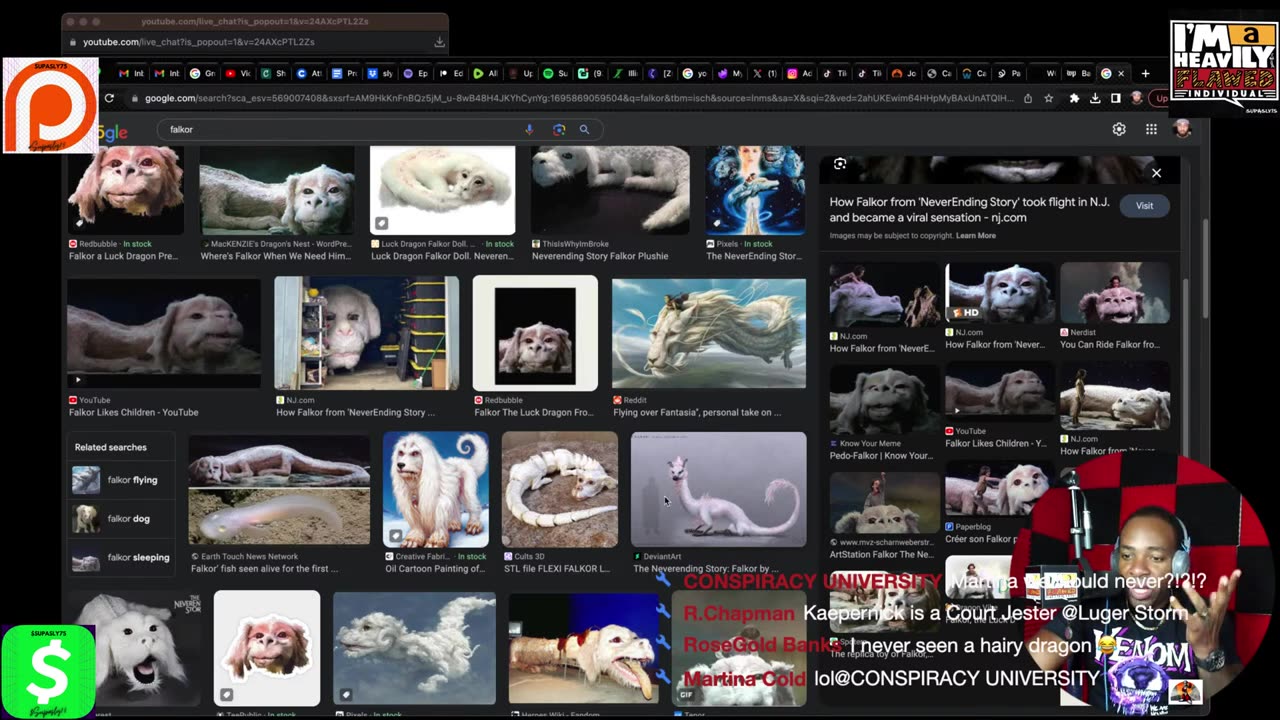Open the Neverending Story Falkor Plushie image

click(610, 190)
